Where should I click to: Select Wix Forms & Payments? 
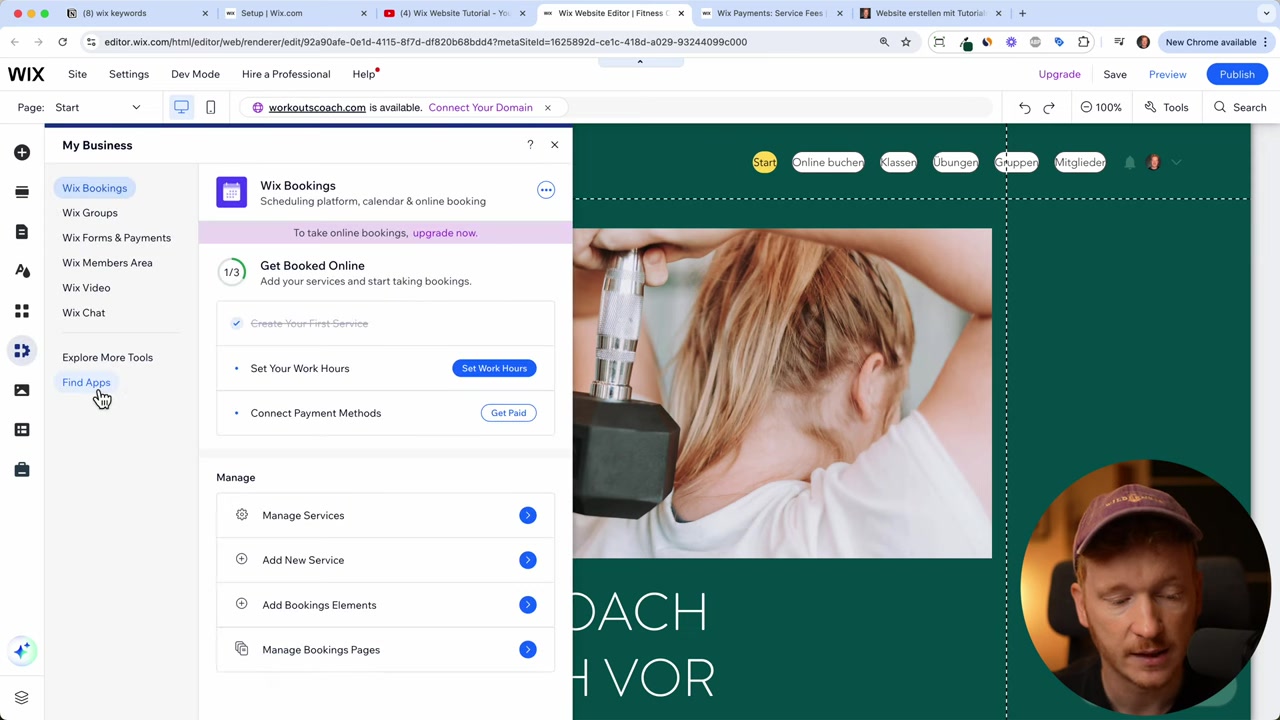[116, 238]
